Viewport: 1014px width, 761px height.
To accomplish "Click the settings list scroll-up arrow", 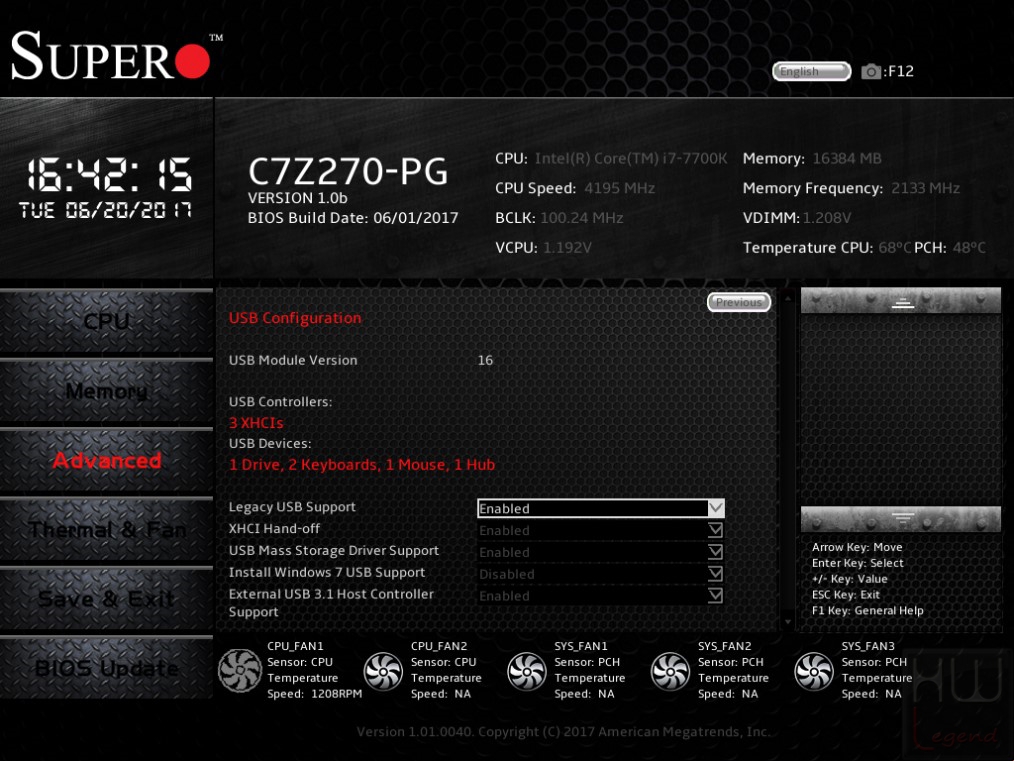I will [x=788, y=298].
